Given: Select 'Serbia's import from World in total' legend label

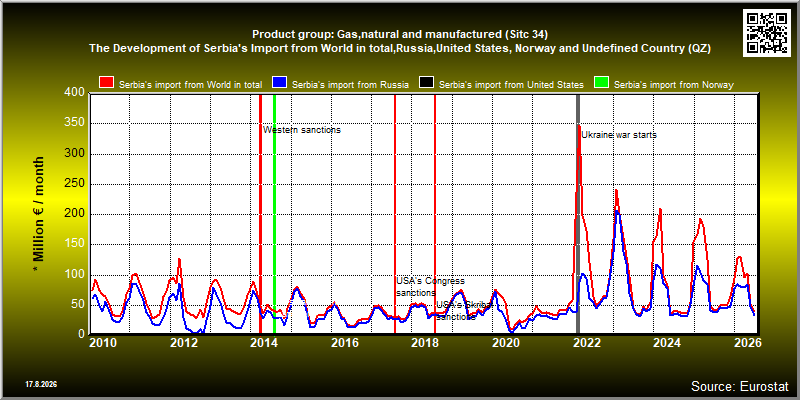Looking at the screenshot, I should 191,85.
